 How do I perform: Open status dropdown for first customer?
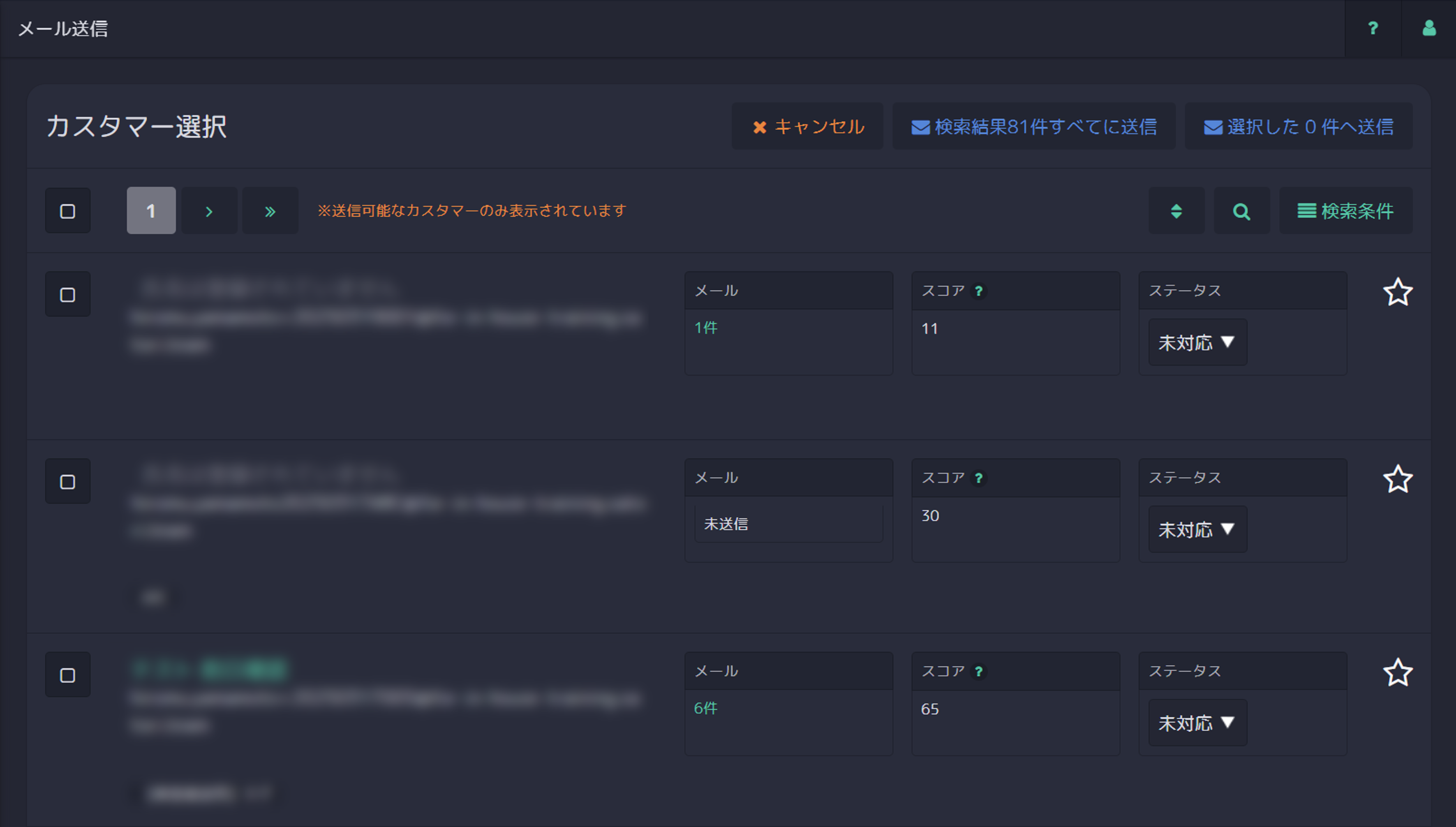(1197, 342)
